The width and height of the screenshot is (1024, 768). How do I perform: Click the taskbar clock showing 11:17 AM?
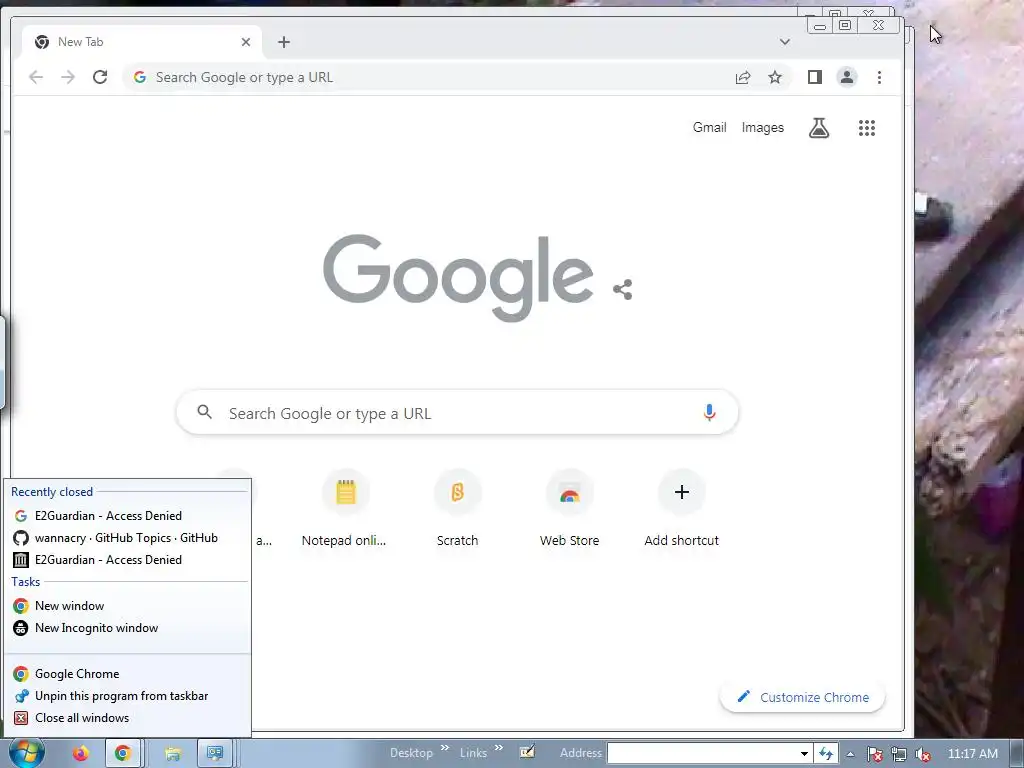point(972,754)
